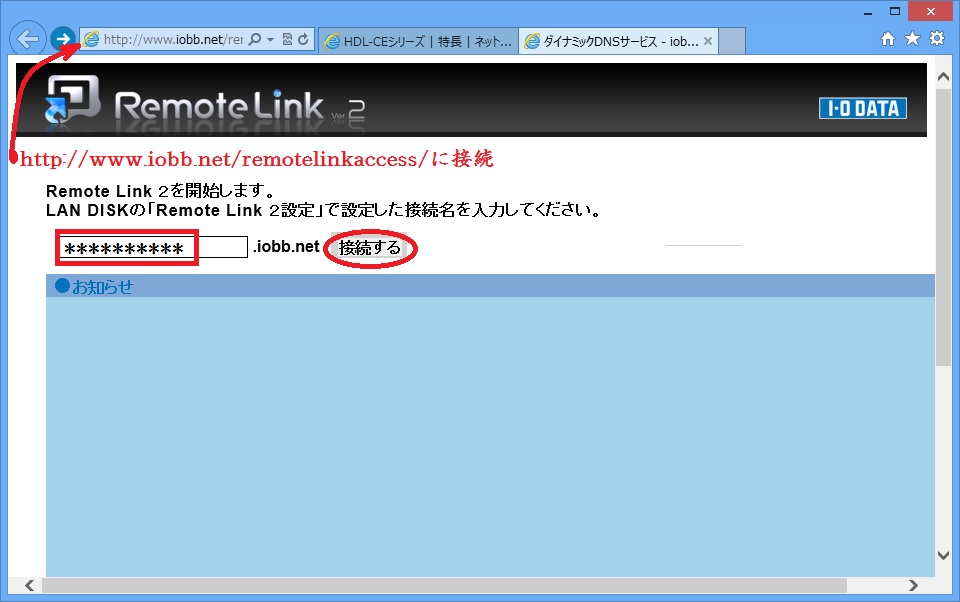Click the .iobb.net domain label

coord(286,247)
